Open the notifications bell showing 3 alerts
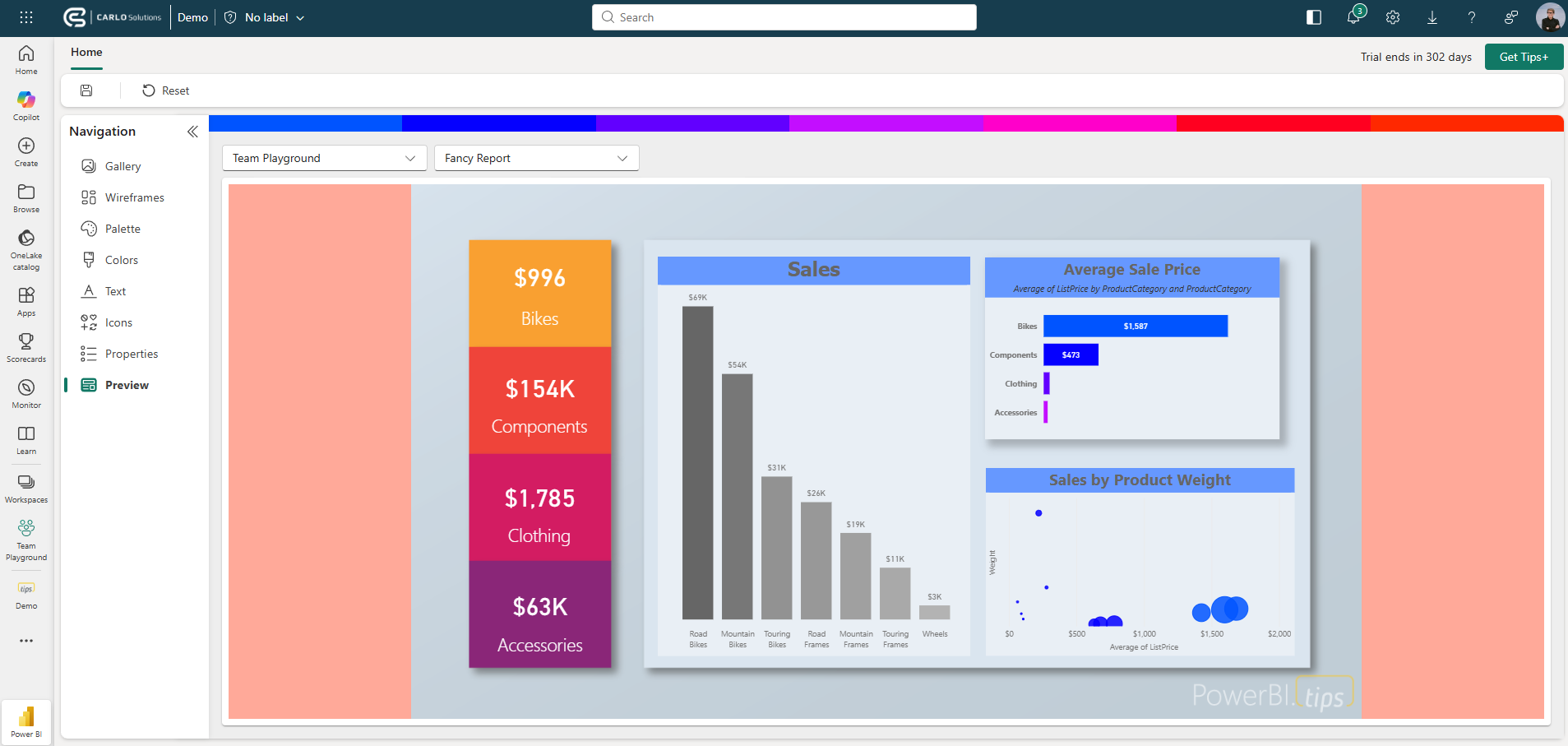 click(x=1353, y=17)
